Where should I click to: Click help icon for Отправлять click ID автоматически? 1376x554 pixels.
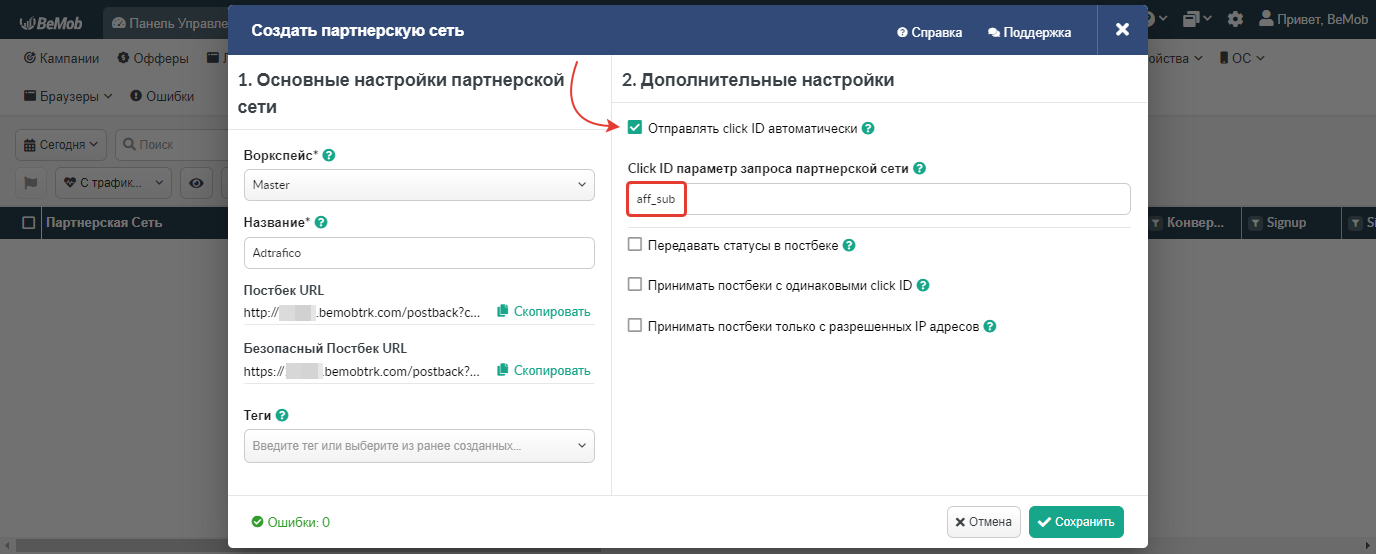pyautogui.click(x=868, y=129)
